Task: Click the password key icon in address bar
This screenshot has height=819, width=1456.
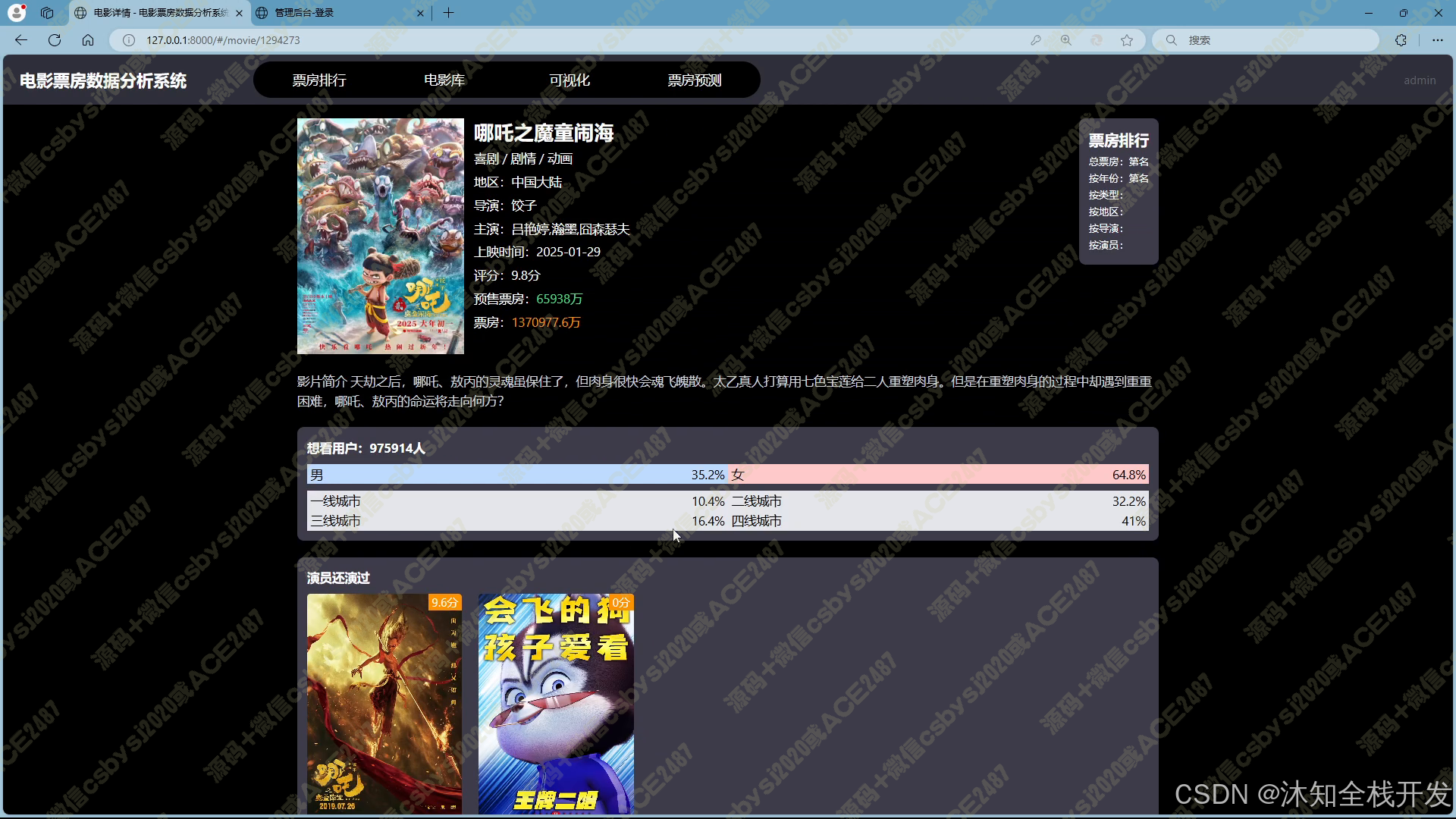Action: click(1035, 40)
